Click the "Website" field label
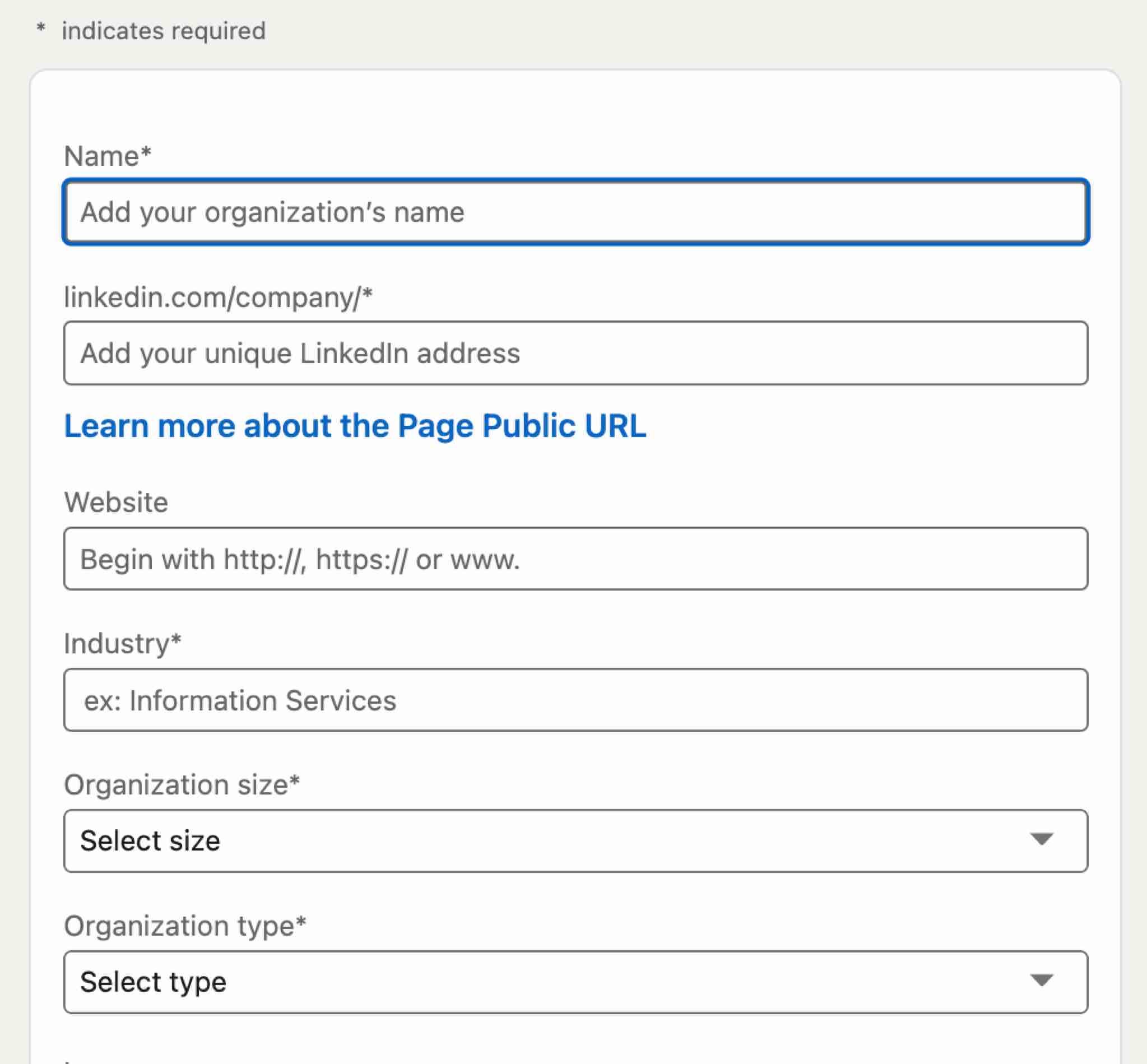The width and height of the screenshot is (1147, 1064). 116,502
